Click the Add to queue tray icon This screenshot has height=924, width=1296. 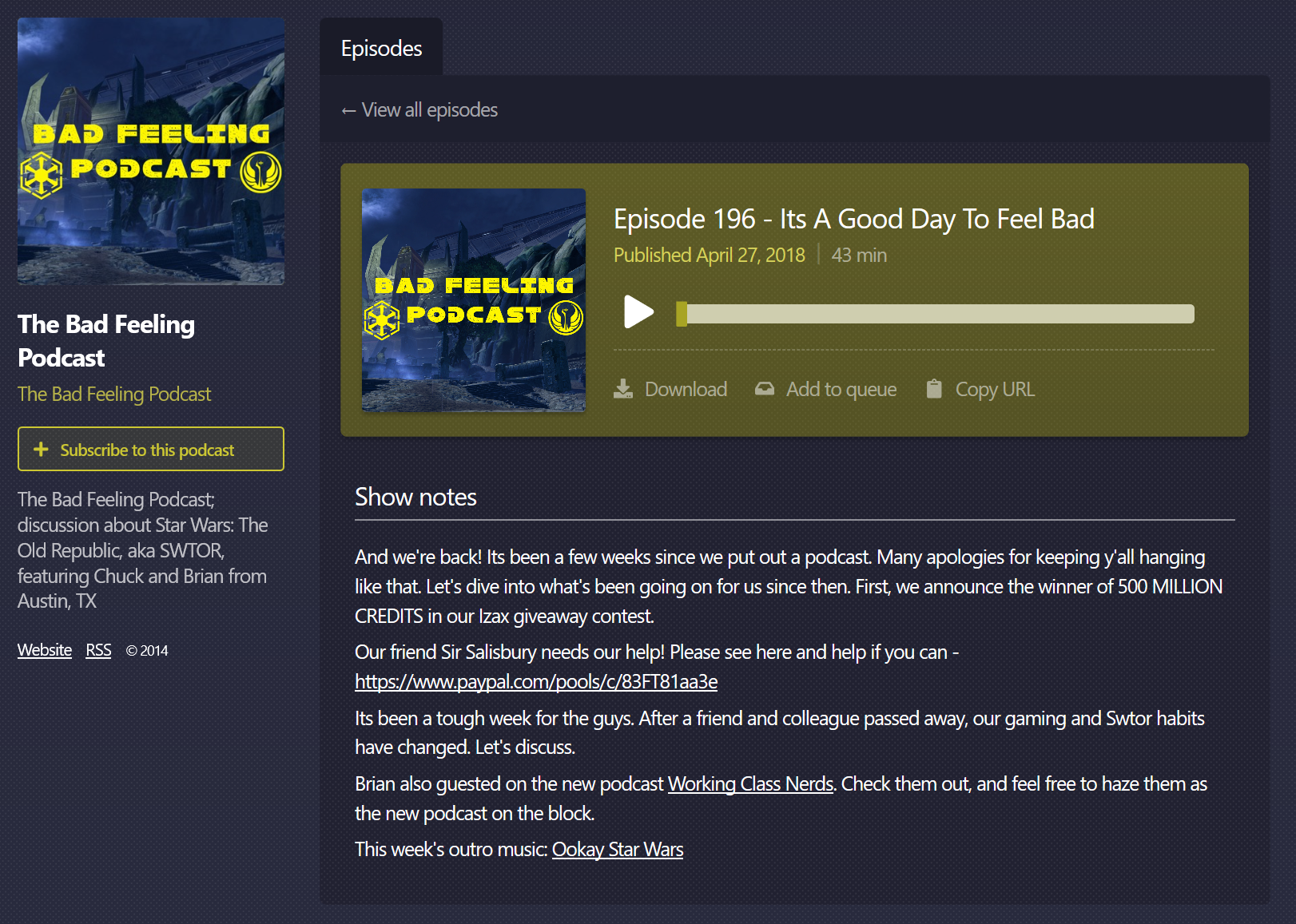coord(765,389)
